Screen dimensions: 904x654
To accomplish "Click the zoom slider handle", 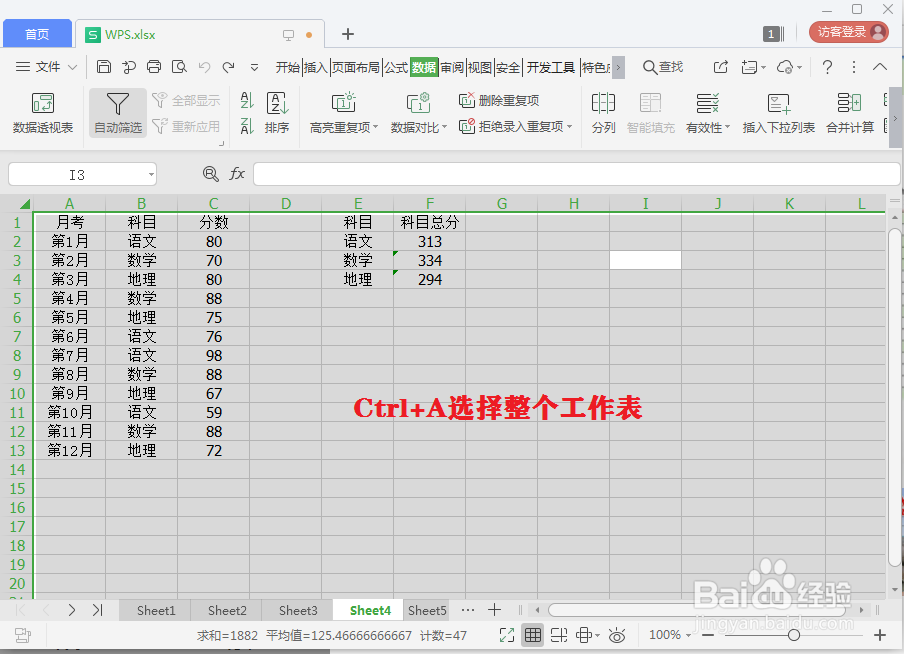I will [x=794, y=635].
